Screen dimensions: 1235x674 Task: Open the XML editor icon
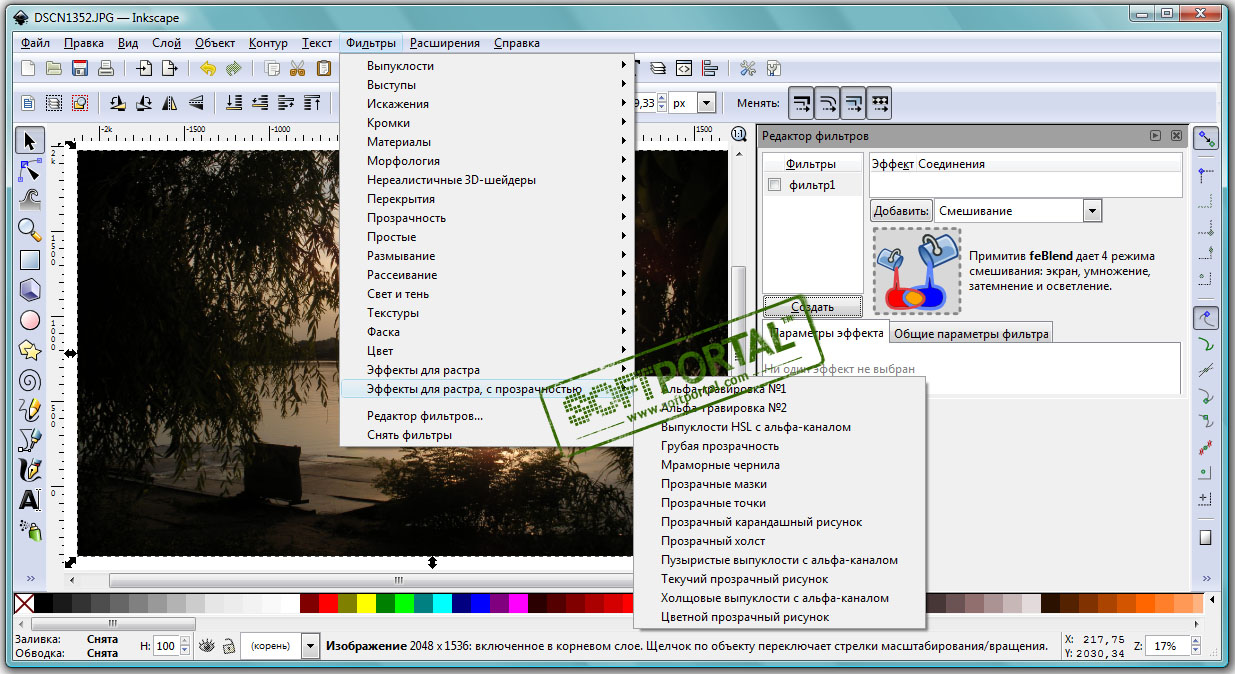(684, 69)
